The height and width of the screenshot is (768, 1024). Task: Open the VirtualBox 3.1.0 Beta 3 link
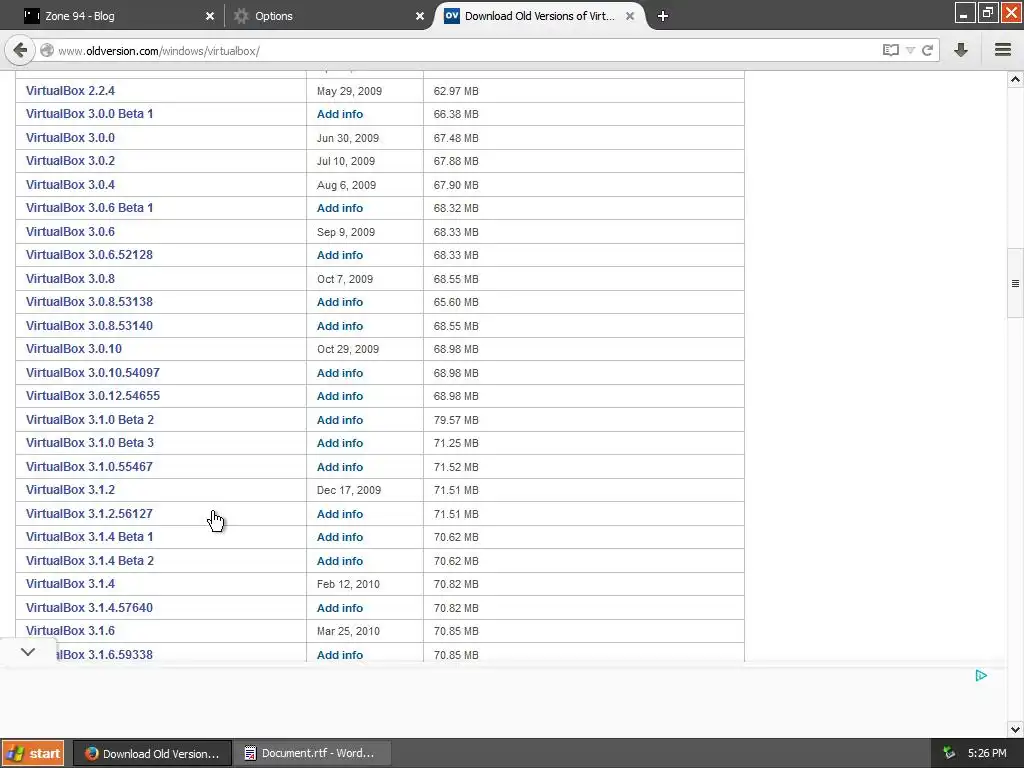coord(90,443)
